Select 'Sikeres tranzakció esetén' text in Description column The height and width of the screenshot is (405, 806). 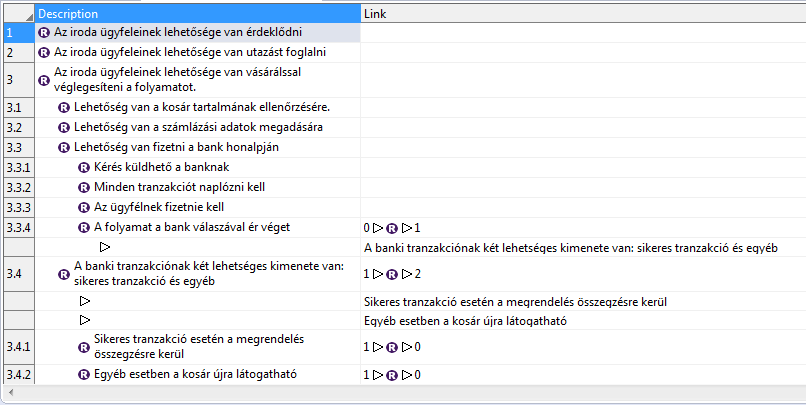pyautogui.click(x=199, y=347)
